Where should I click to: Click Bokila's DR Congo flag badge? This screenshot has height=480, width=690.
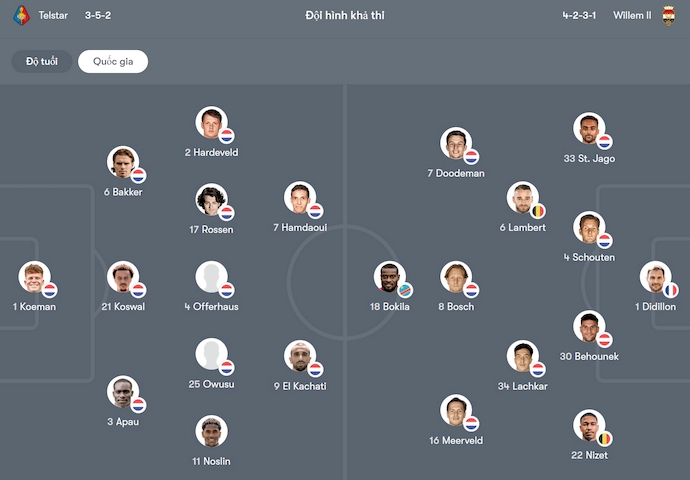tap(404, 290)
